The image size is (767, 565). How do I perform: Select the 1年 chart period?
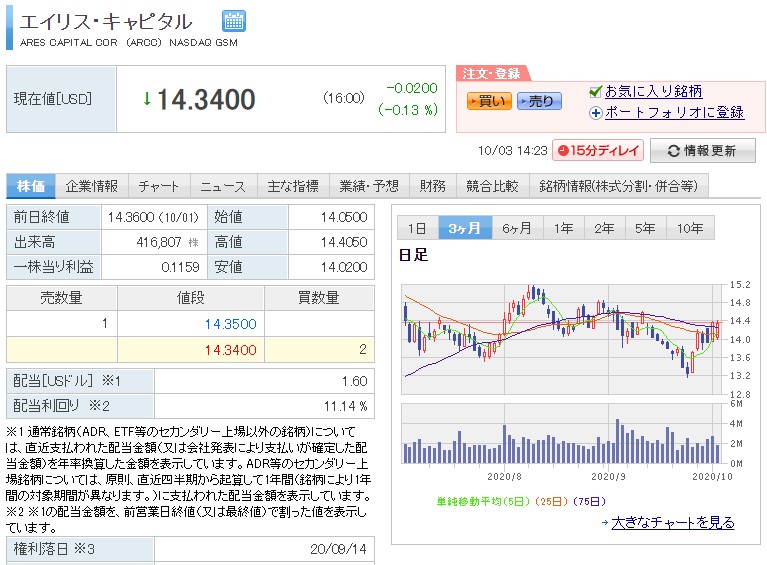(564, 228)
